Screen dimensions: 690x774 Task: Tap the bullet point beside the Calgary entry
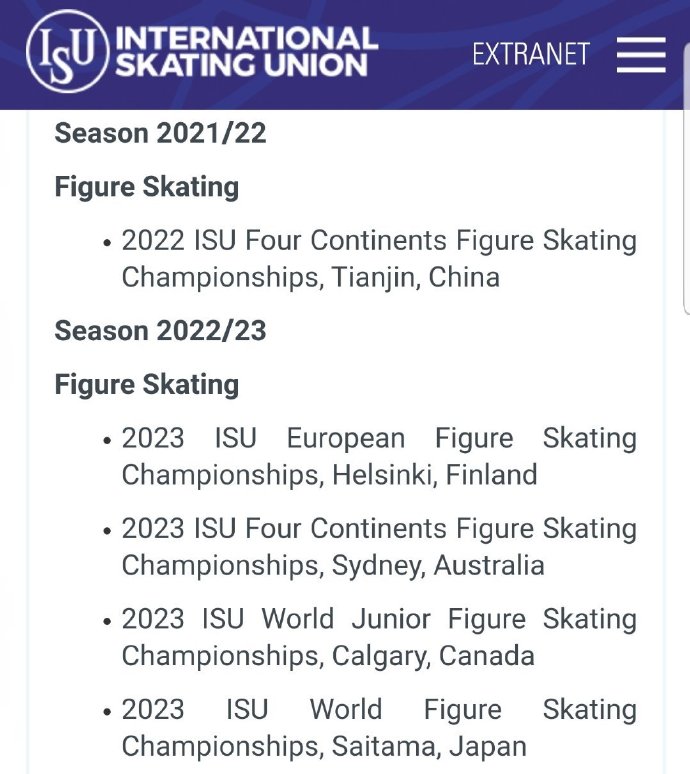coord(107,621)
